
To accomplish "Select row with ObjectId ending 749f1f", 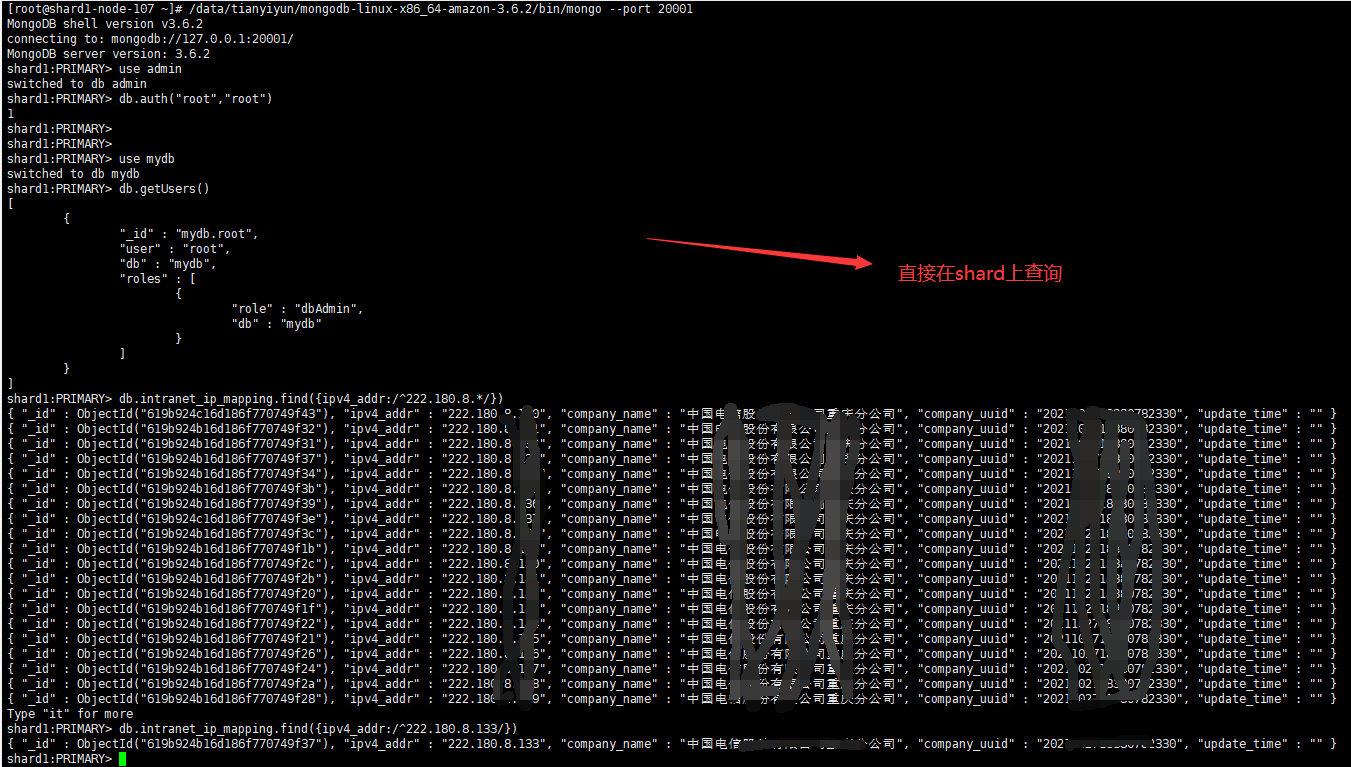I will 671,609.
